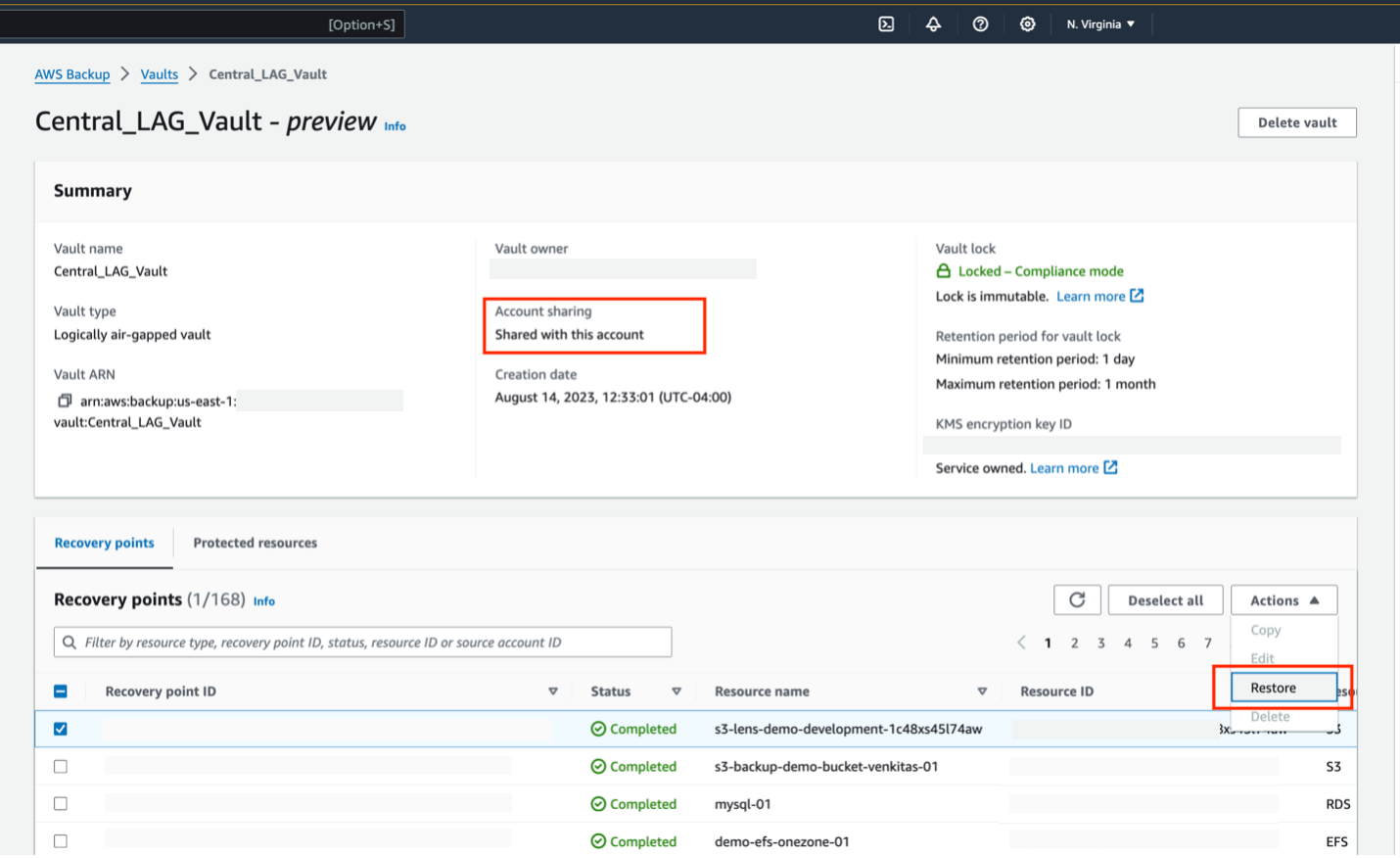Go to page 7 of recovery points
1400x858 pixels.
pos(1208,643)
